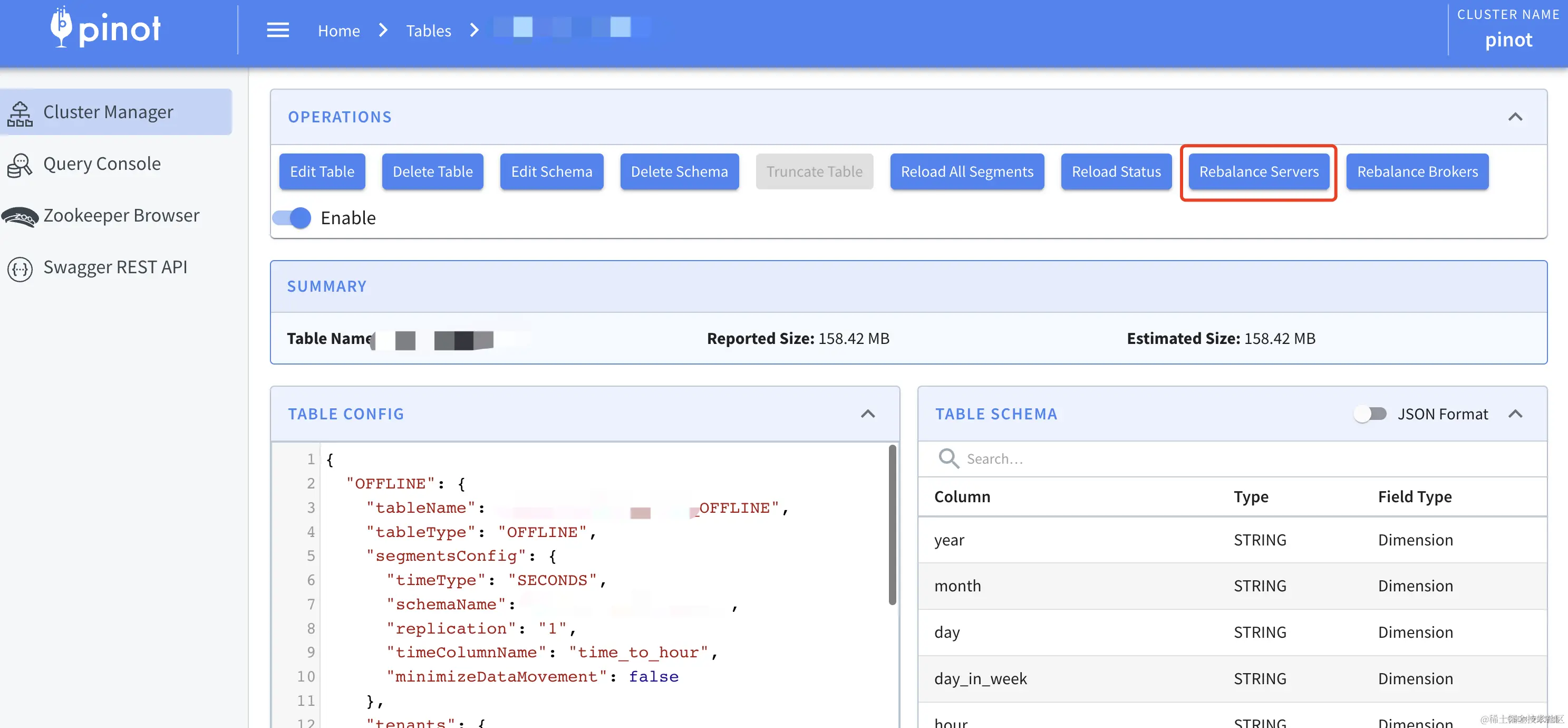Disable the table Enable switch
Viewport: 1568px width, 728px height.
tap(292, 217)
